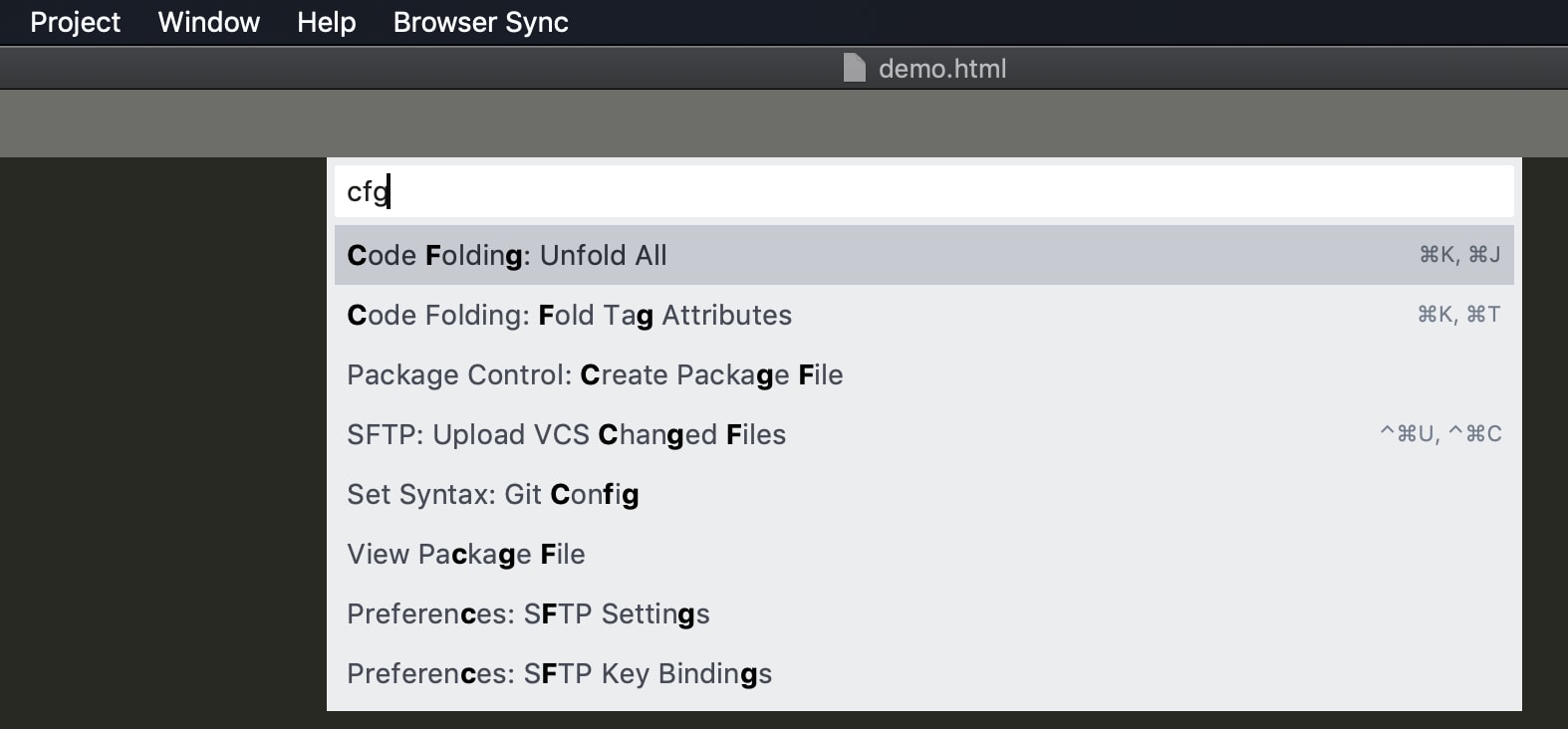Choose Set Syntax: Git Config
The image size is (1568, 729).
[x=923, y=494]
